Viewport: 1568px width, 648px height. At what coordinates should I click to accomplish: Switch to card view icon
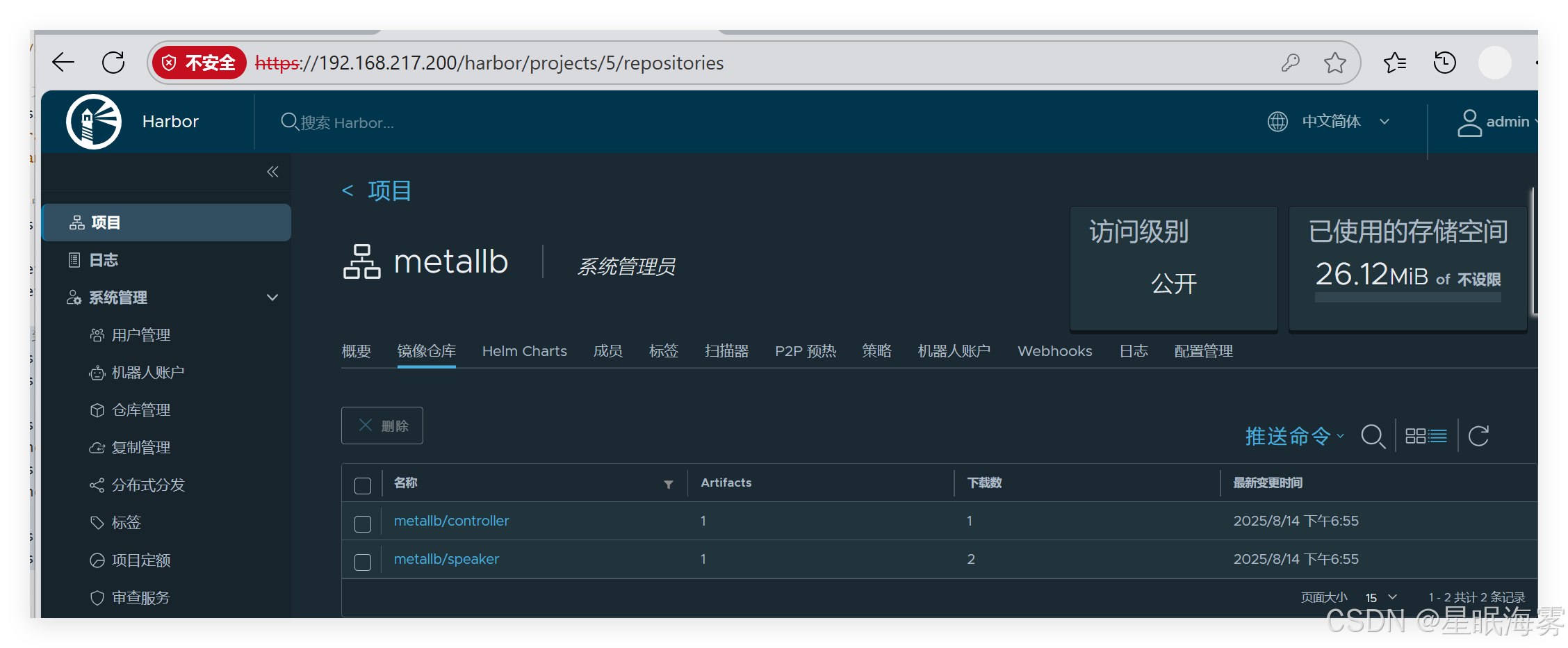(x=1415, y=436)
